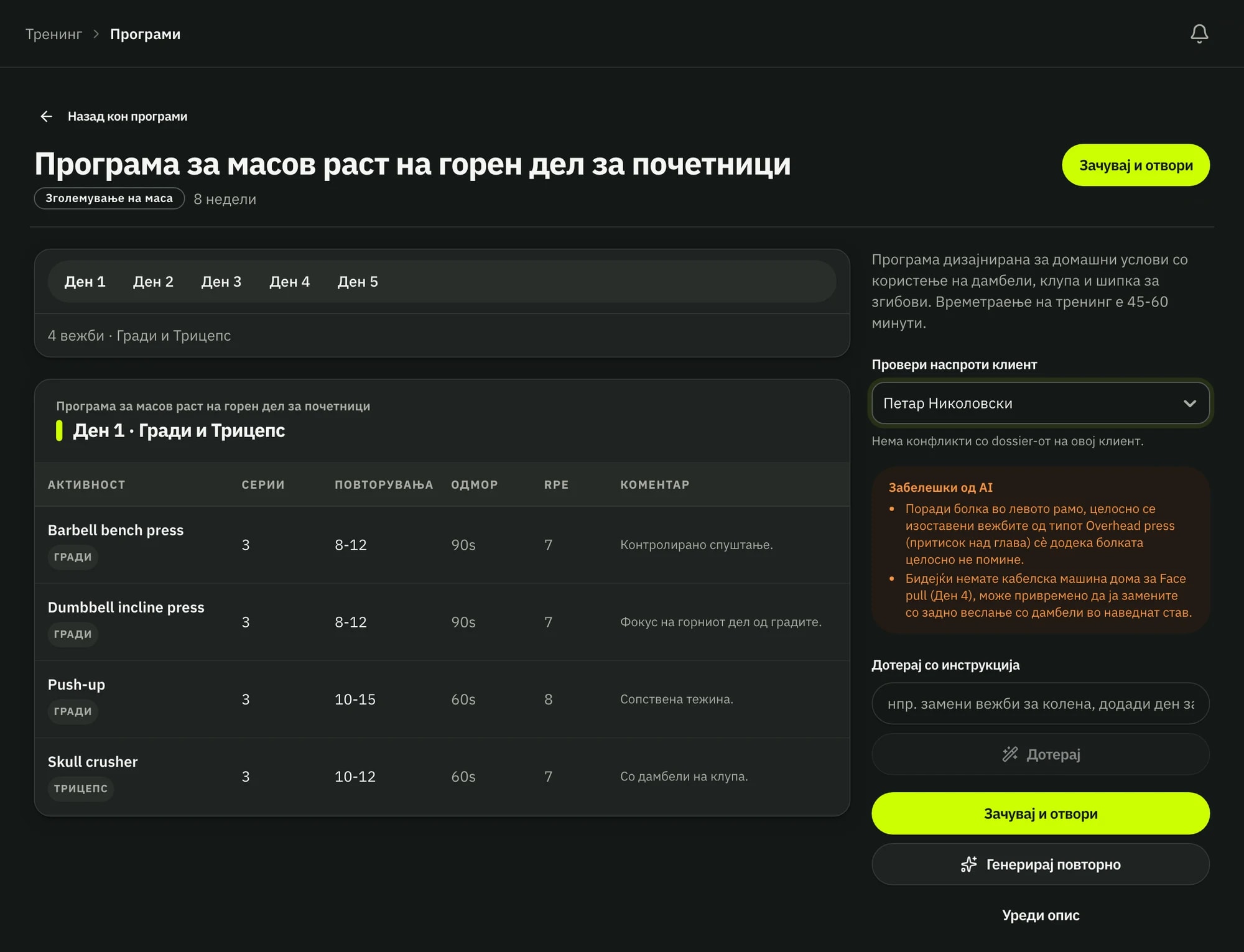Click the 10-15 repetitions for Push-up
This screenshot has width=1244, height=952.
pos(355,699)
